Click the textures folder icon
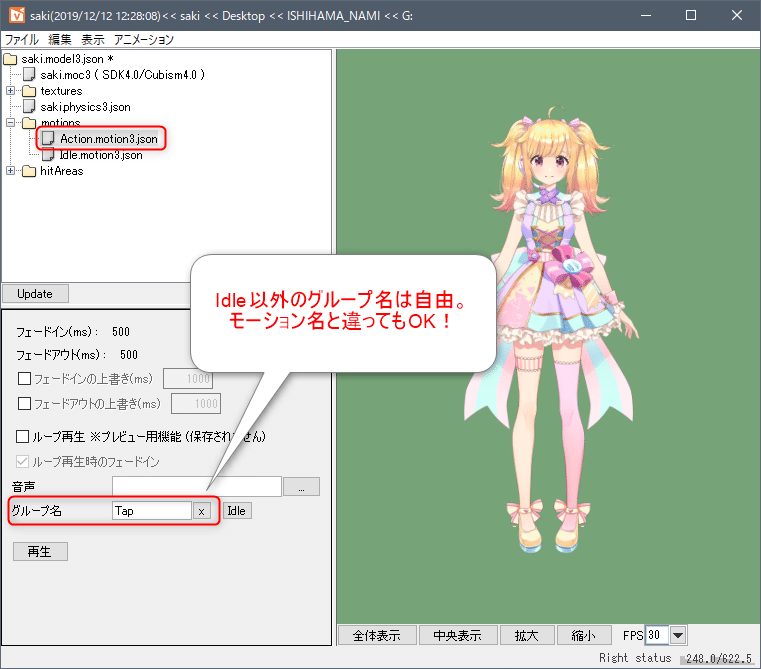The width and height of the screenshot is (761, 669). click(29, 91)
